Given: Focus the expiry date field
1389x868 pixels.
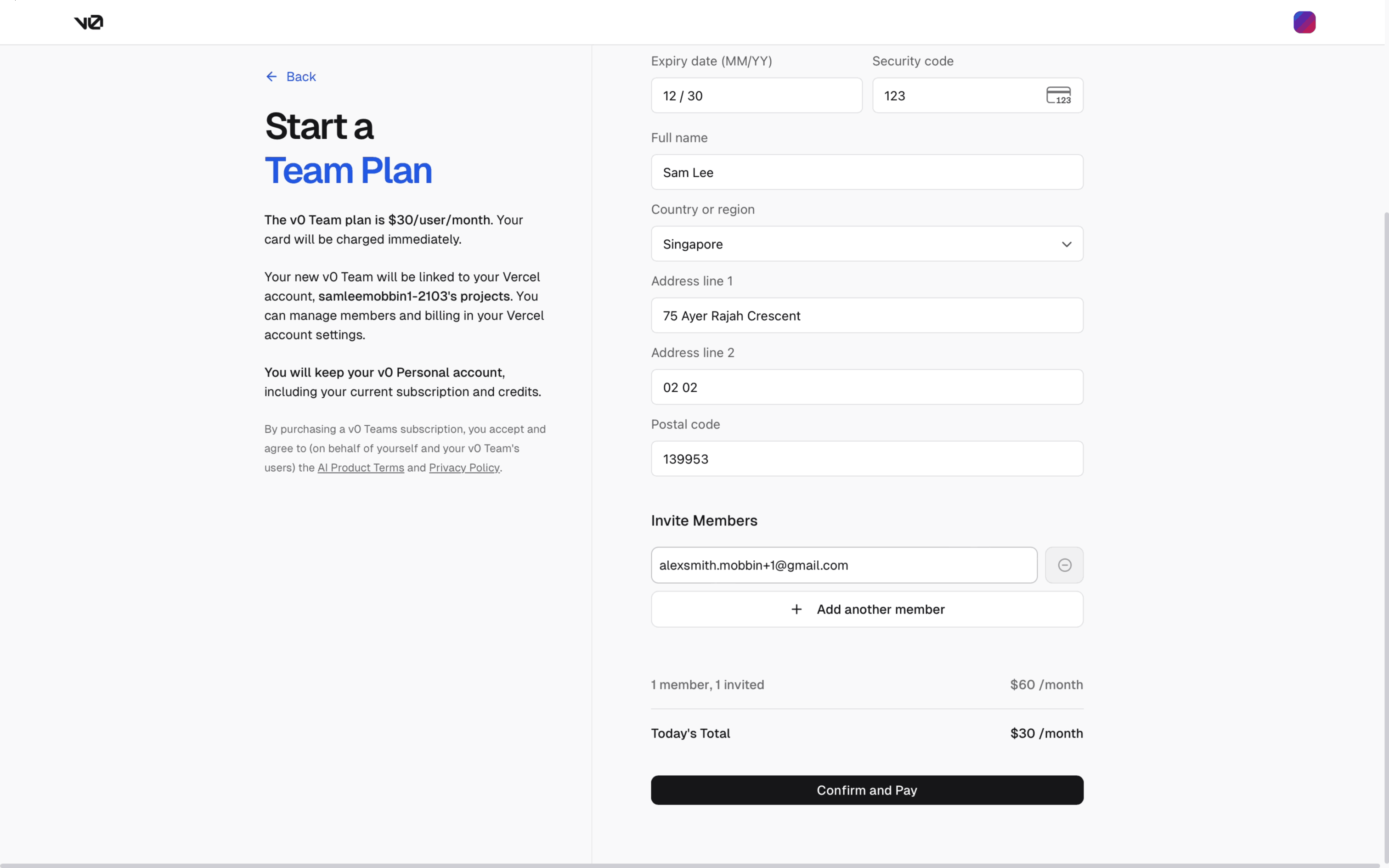Looking at the screenshot, I should pos(756,96).
